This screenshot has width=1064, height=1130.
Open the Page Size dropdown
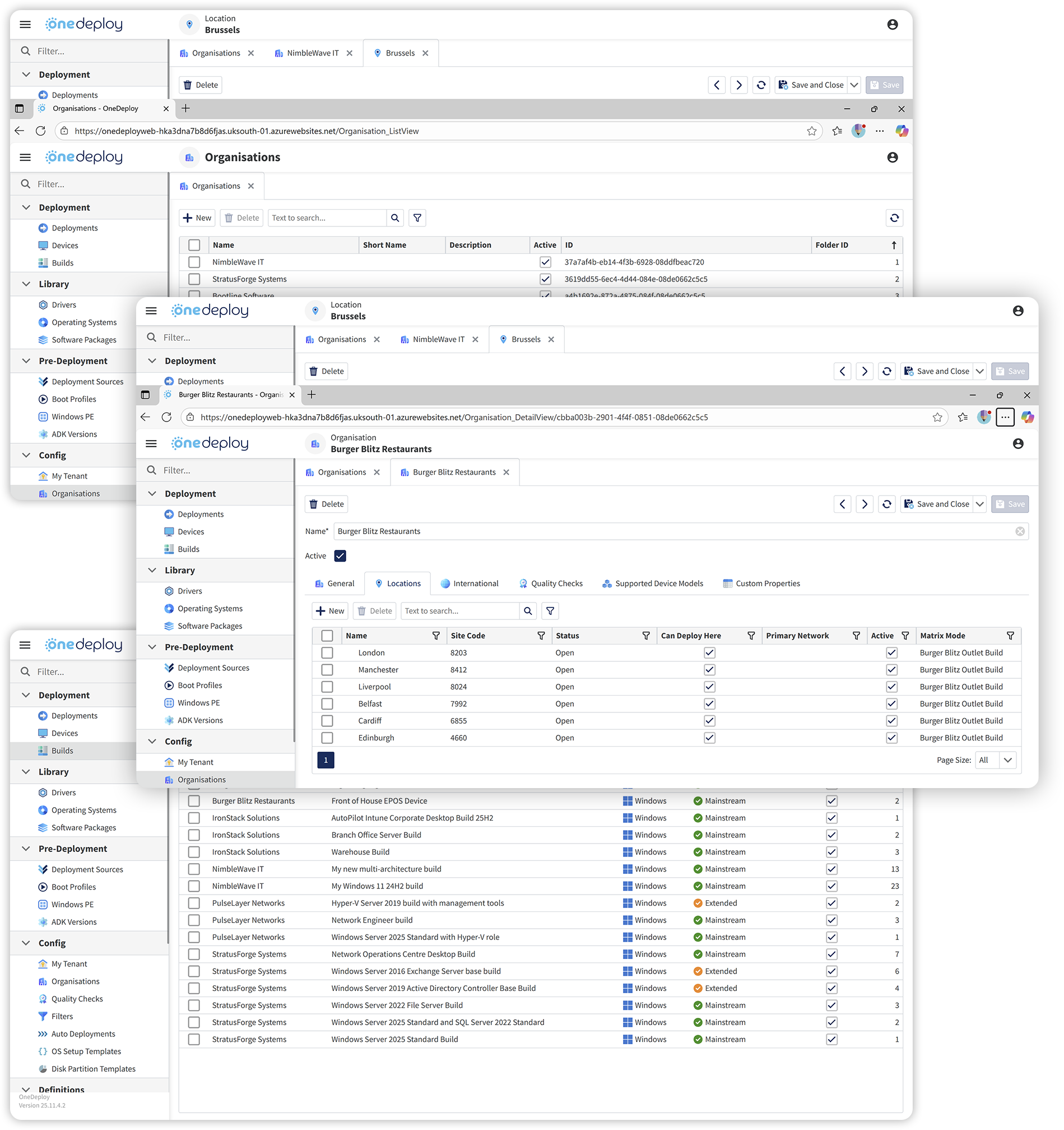click(x=1007, y=761)
